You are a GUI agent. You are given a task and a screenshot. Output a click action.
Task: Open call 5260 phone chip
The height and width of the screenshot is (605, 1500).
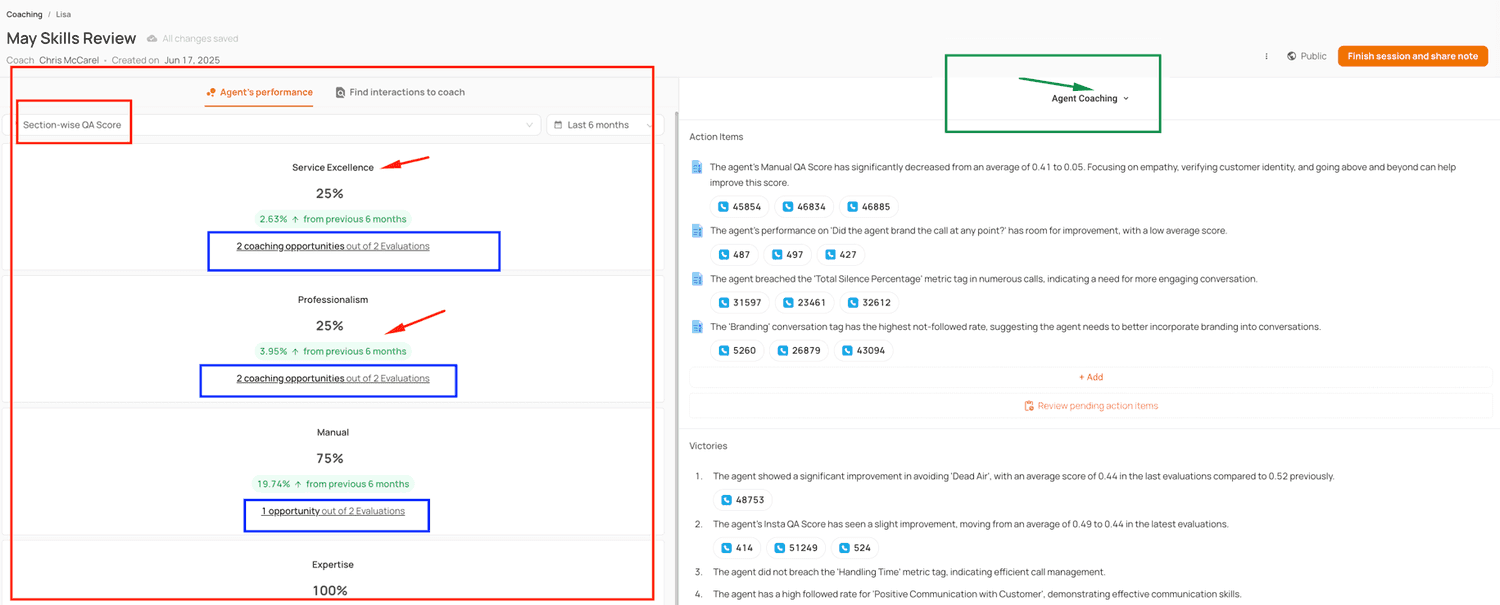pyautogui.click(x=737, y=350)
